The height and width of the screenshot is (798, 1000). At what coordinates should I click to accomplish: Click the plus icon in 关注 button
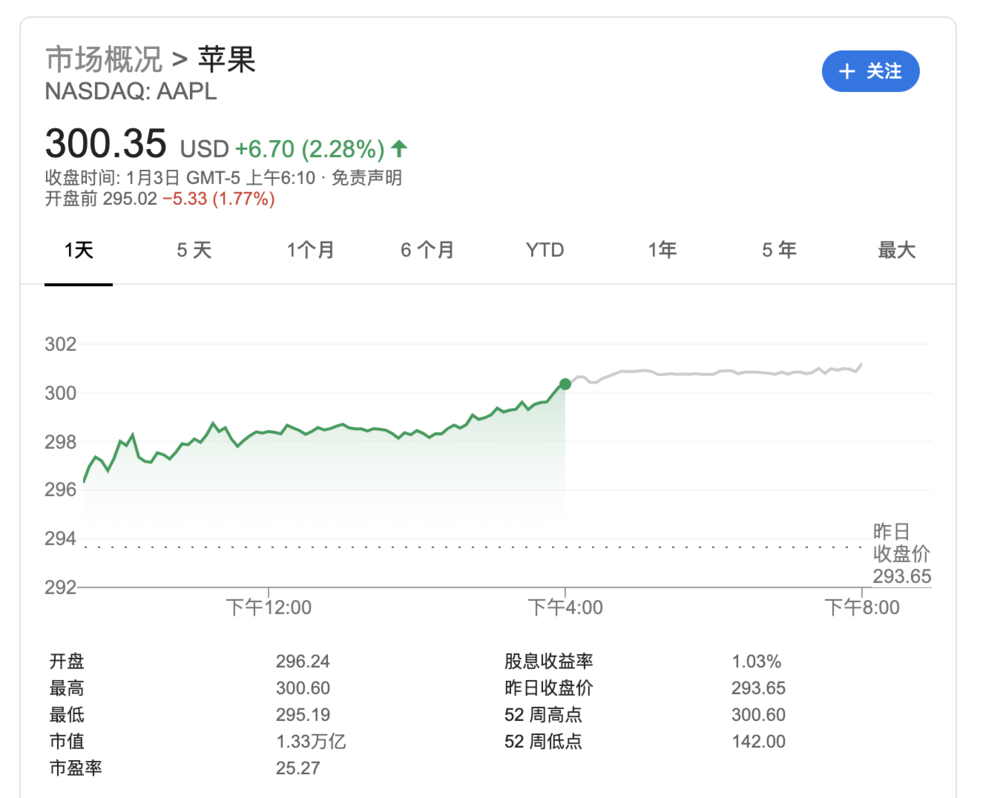pos(847,71)
